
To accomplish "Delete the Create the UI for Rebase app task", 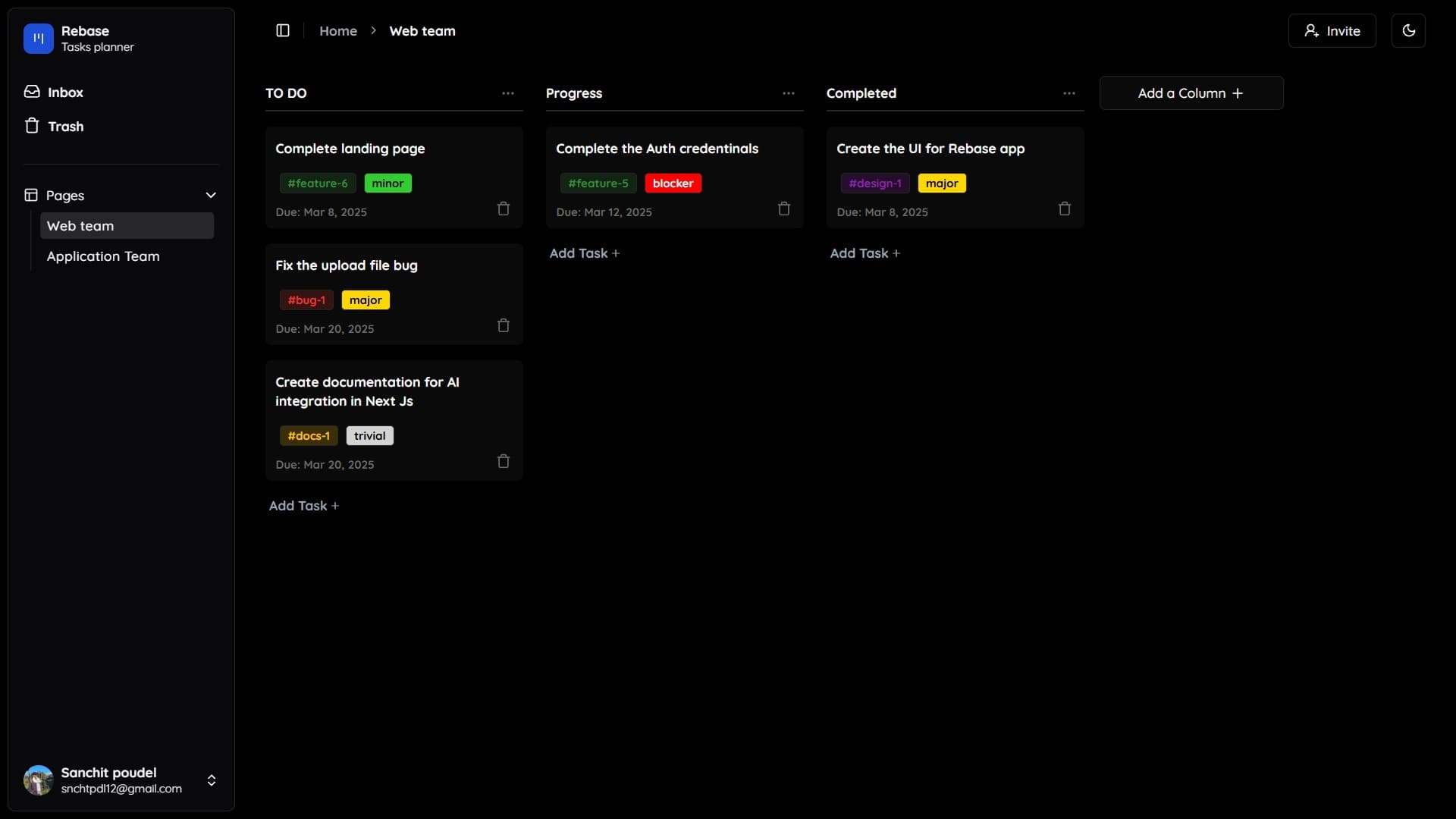I will [x=1064, y=209].
